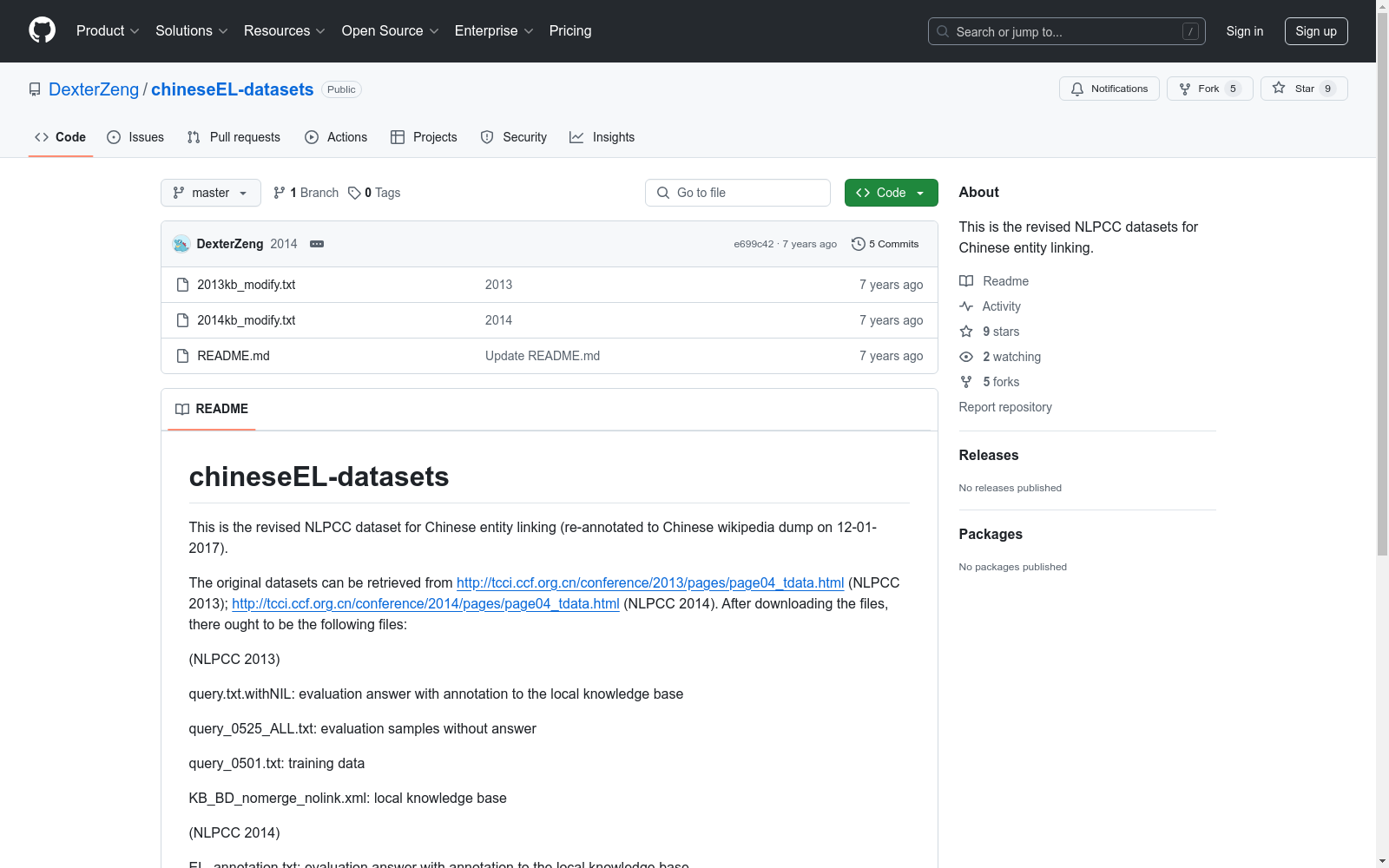Click the star icon in the Star button
The width and height of the screenshot is (1389, 868).
tap(1279, 89)
